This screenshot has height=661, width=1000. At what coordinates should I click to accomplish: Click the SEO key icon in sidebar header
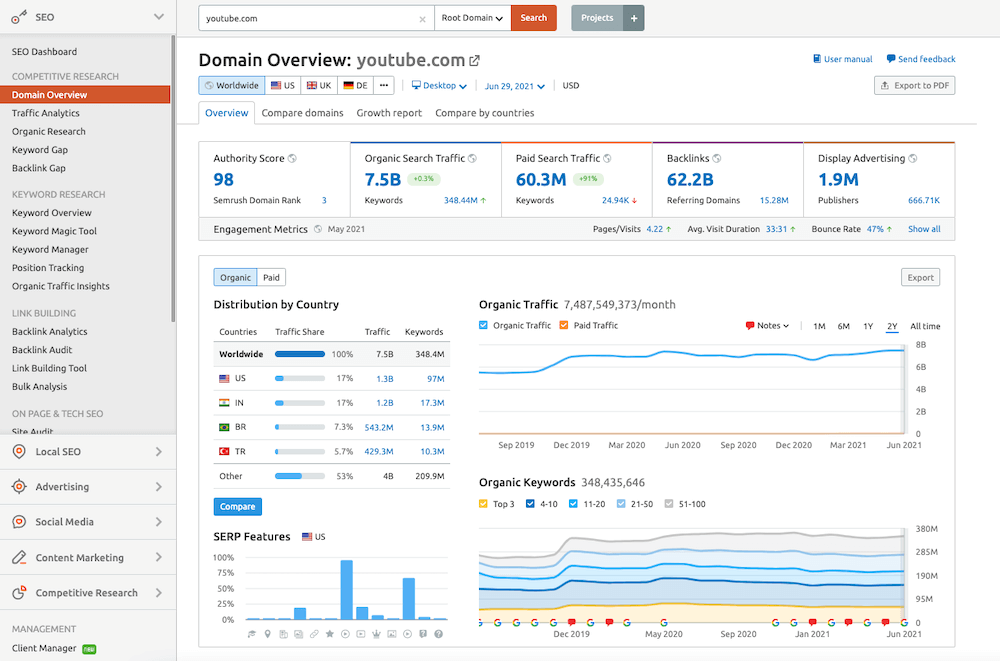pyautogui.click(x=19, y=17)
